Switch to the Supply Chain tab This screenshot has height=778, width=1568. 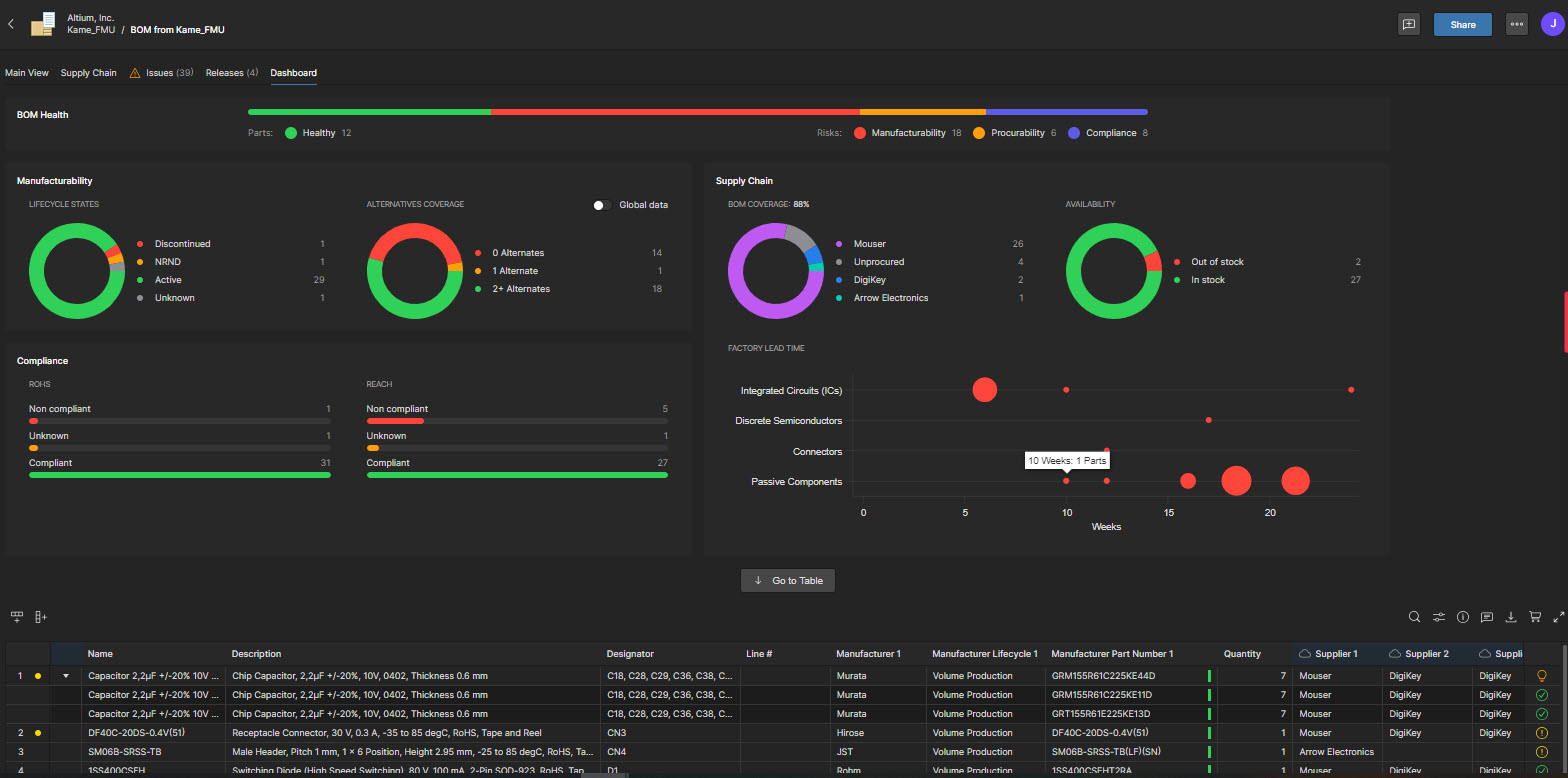[88, 73]
